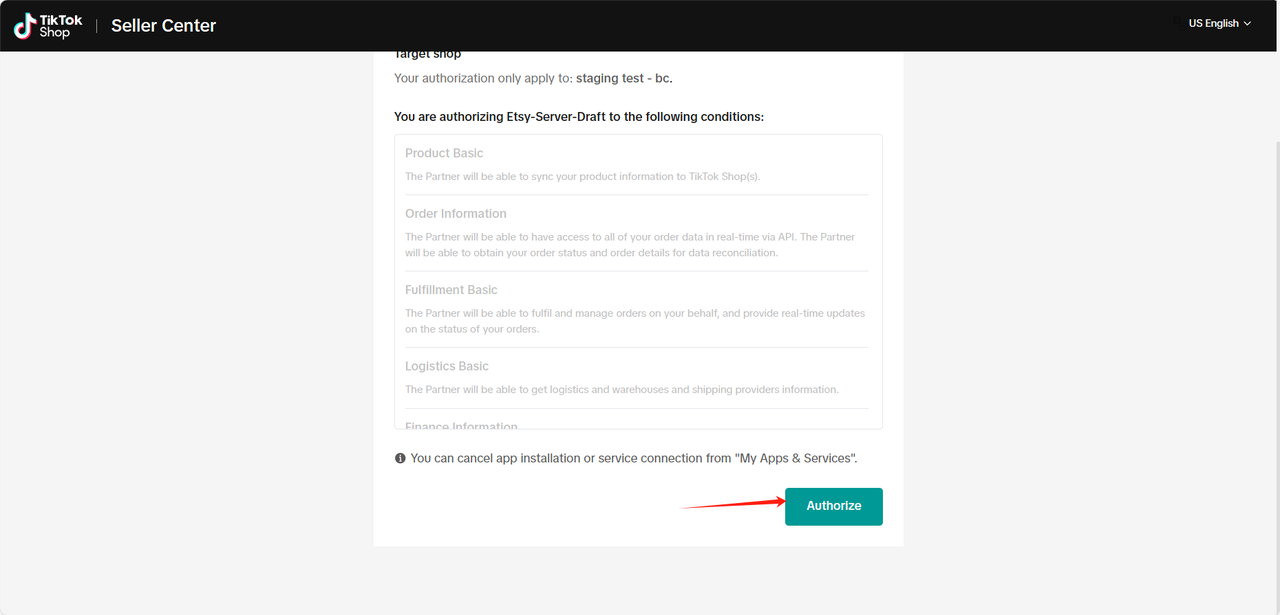Click the TikTok Shop logo

point(48,26)
